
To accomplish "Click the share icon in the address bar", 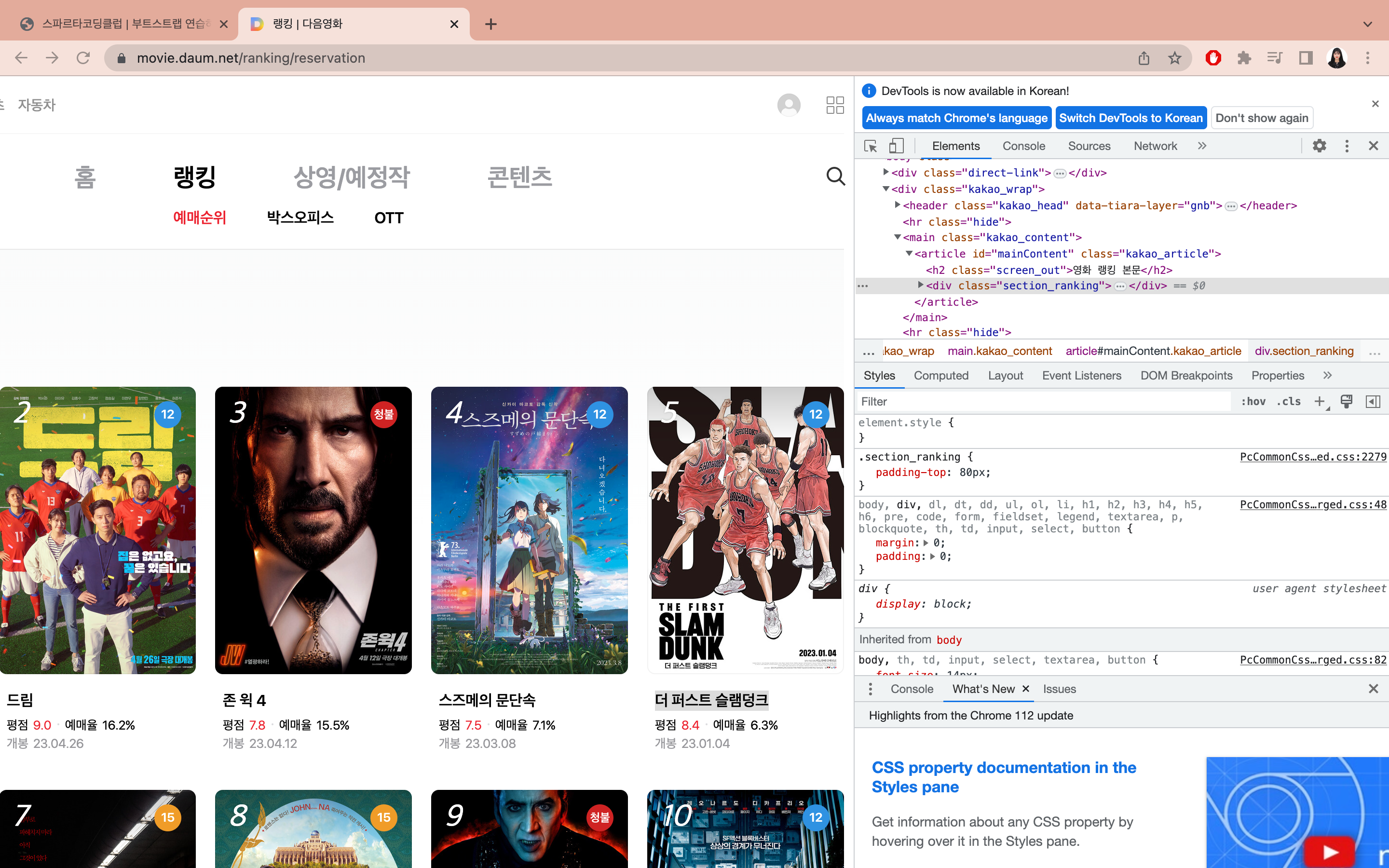I will coord(1144,58).
